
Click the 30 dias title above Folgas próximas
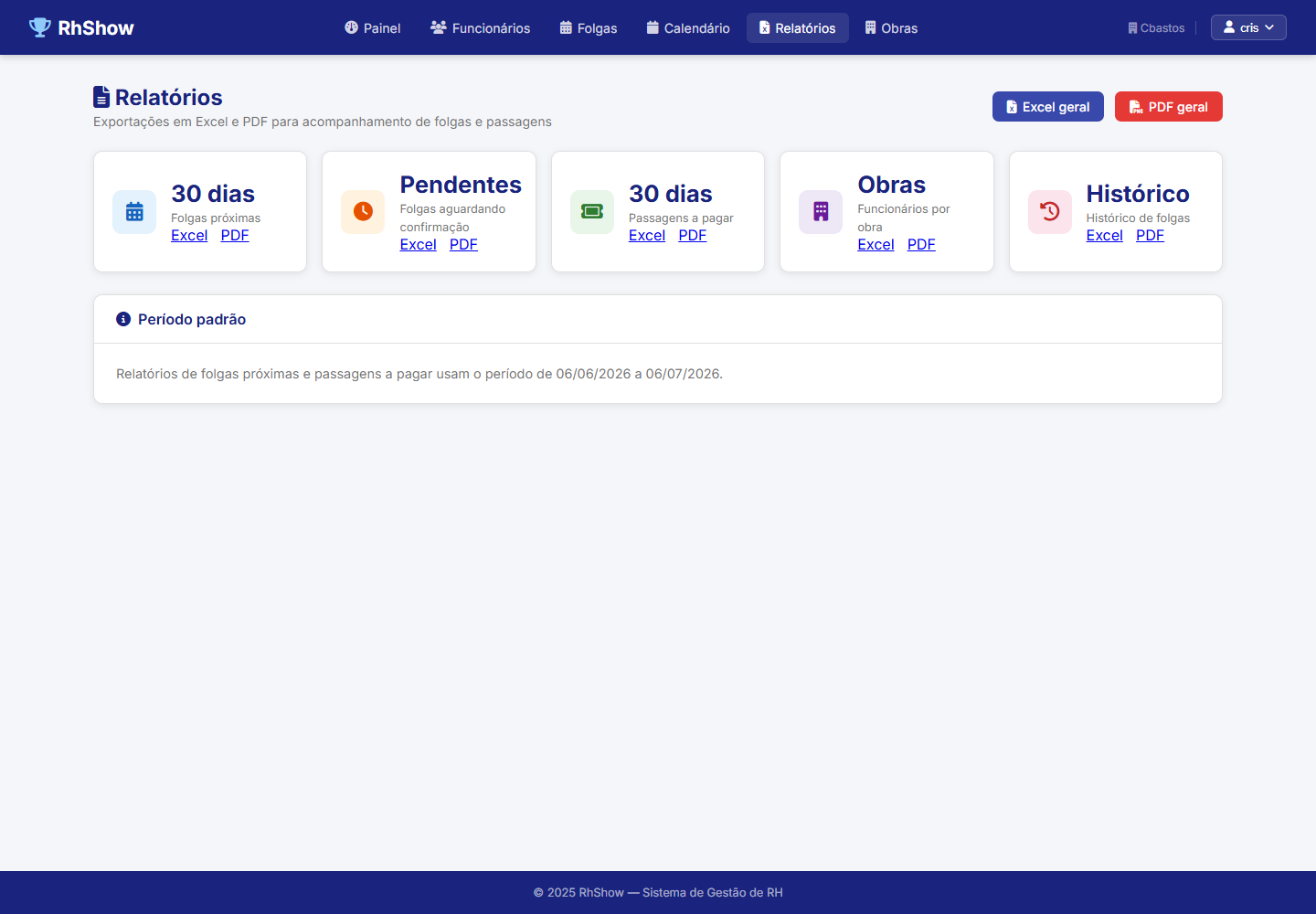[213, 194]
